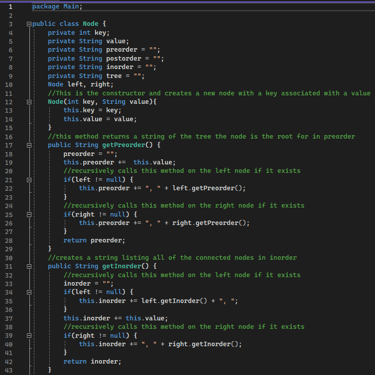The image size is (375, 375).
Task: Fold the right null check inside getInorder
Action: [x=29, y=336]
